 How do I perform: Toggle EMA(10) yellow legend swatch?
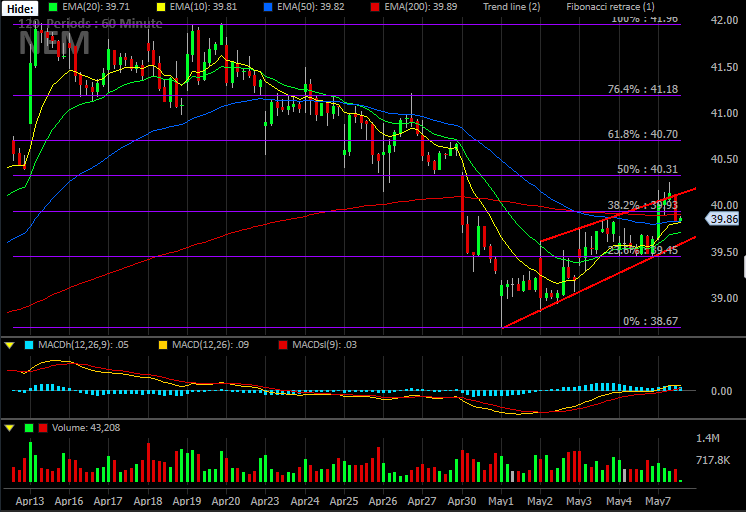pyautogui.click(x=161, y=7)
